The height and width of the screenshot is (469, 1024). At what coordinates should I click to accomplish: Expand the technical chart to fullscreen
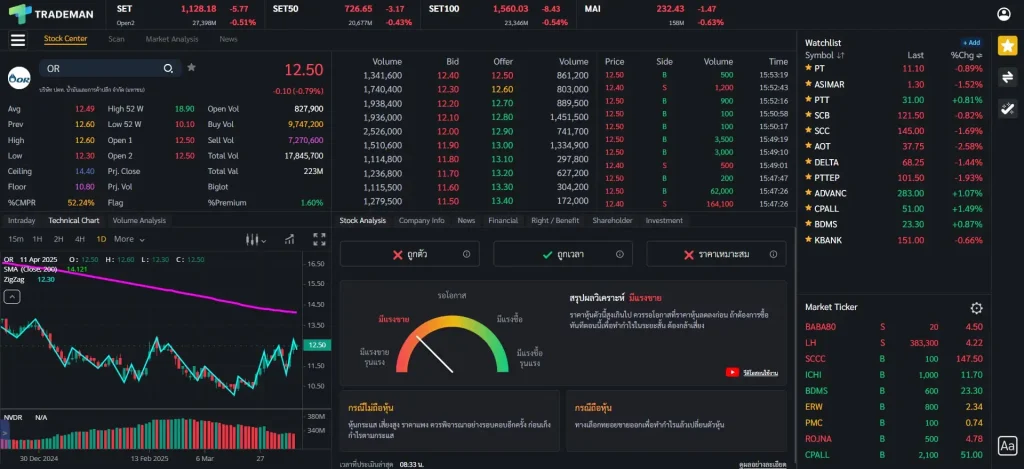(319, 240)
